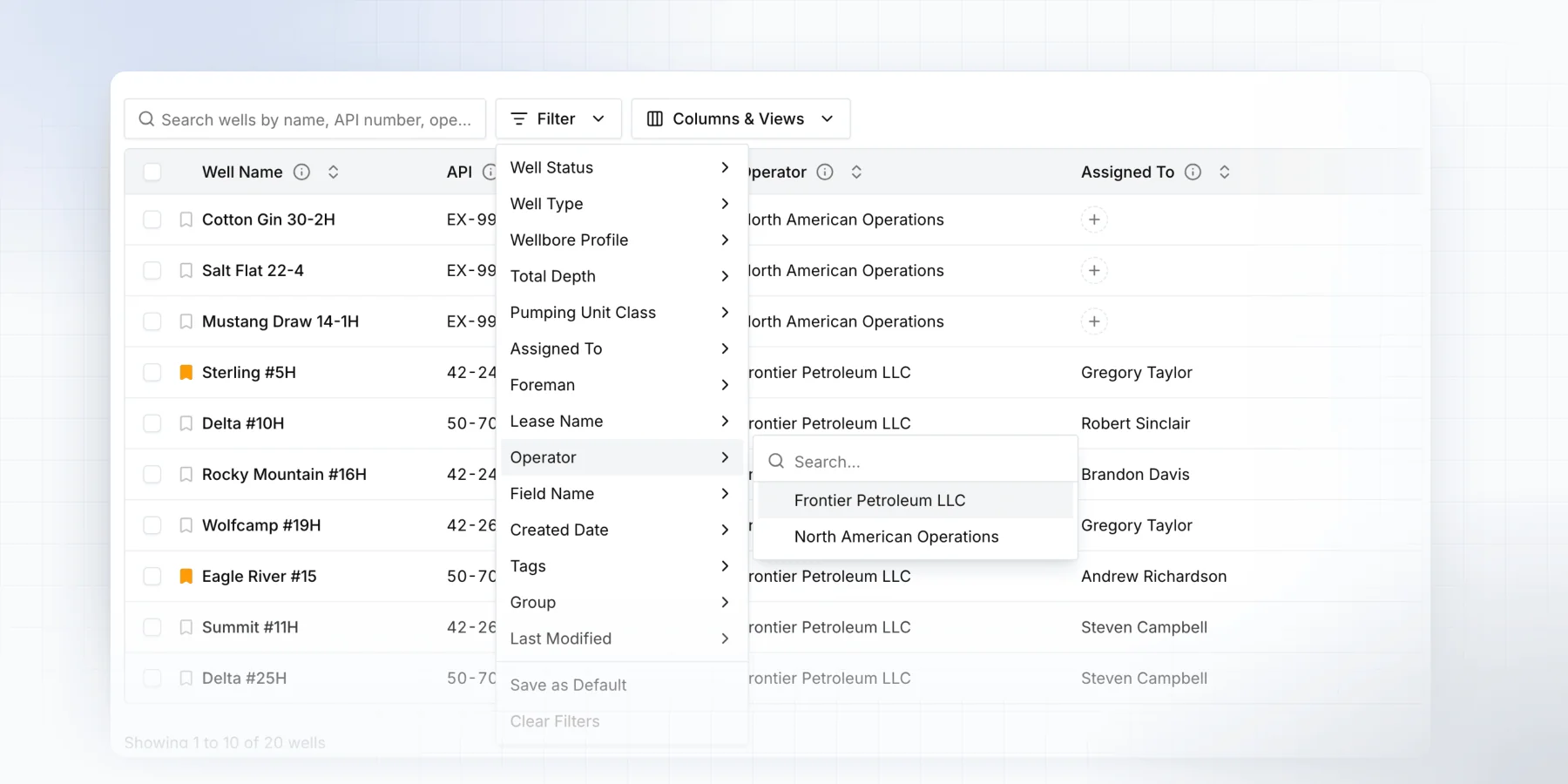Click the info icon beside Assigned To header
This screenshot has height=784, width=1568.
tap(1193, 172)
